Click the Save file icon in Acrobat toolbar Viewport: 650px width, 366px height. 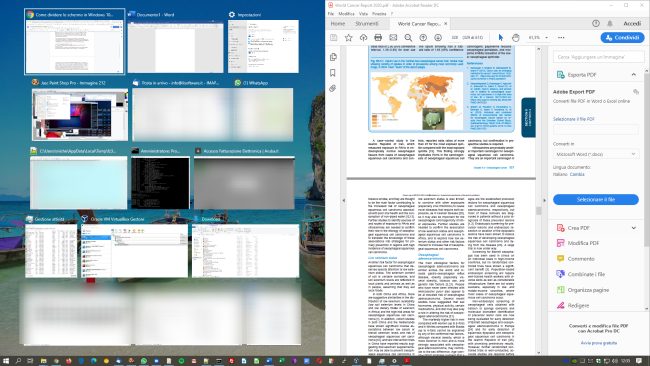tap(334, 38)
